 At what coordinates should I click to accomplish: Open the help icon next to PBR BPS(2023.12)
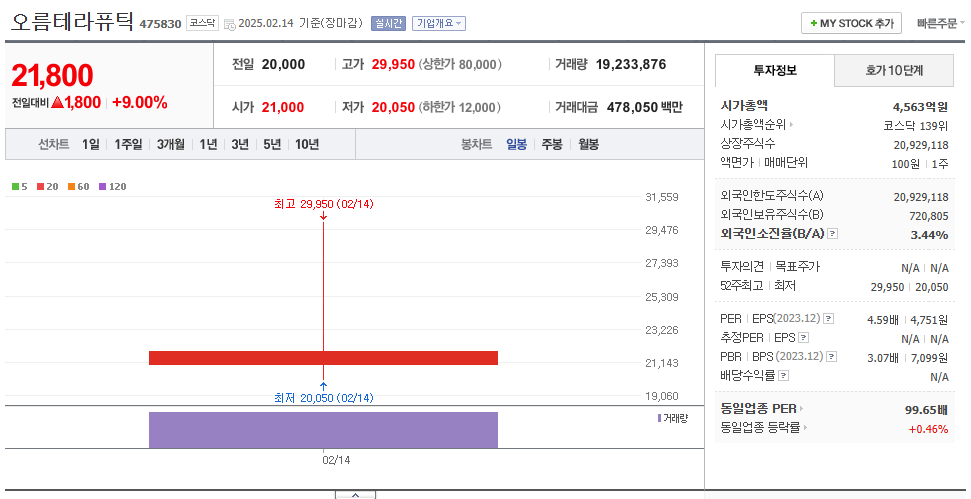click(832, 357)
